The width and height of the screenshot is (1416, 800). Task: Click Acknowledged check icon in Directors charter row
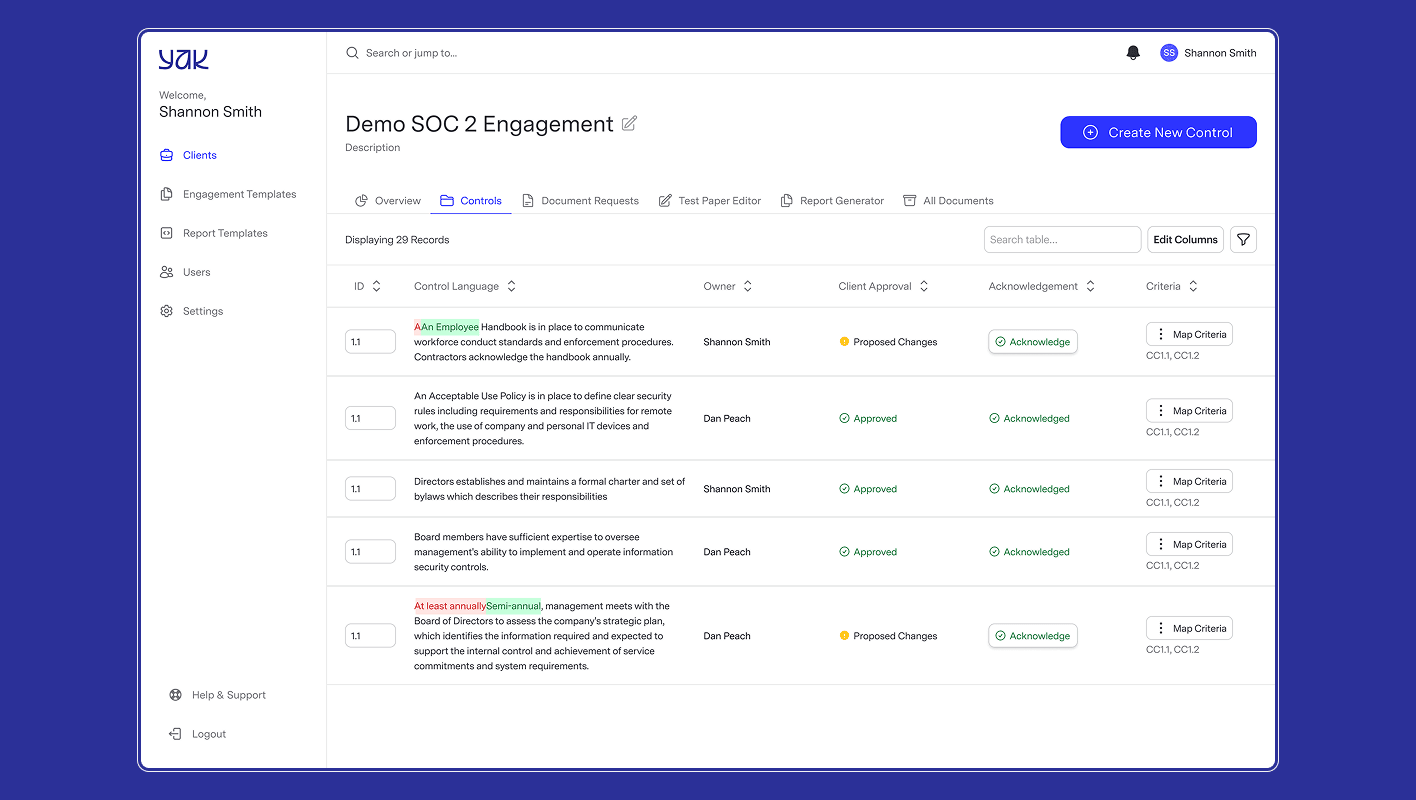click(994, 489)
